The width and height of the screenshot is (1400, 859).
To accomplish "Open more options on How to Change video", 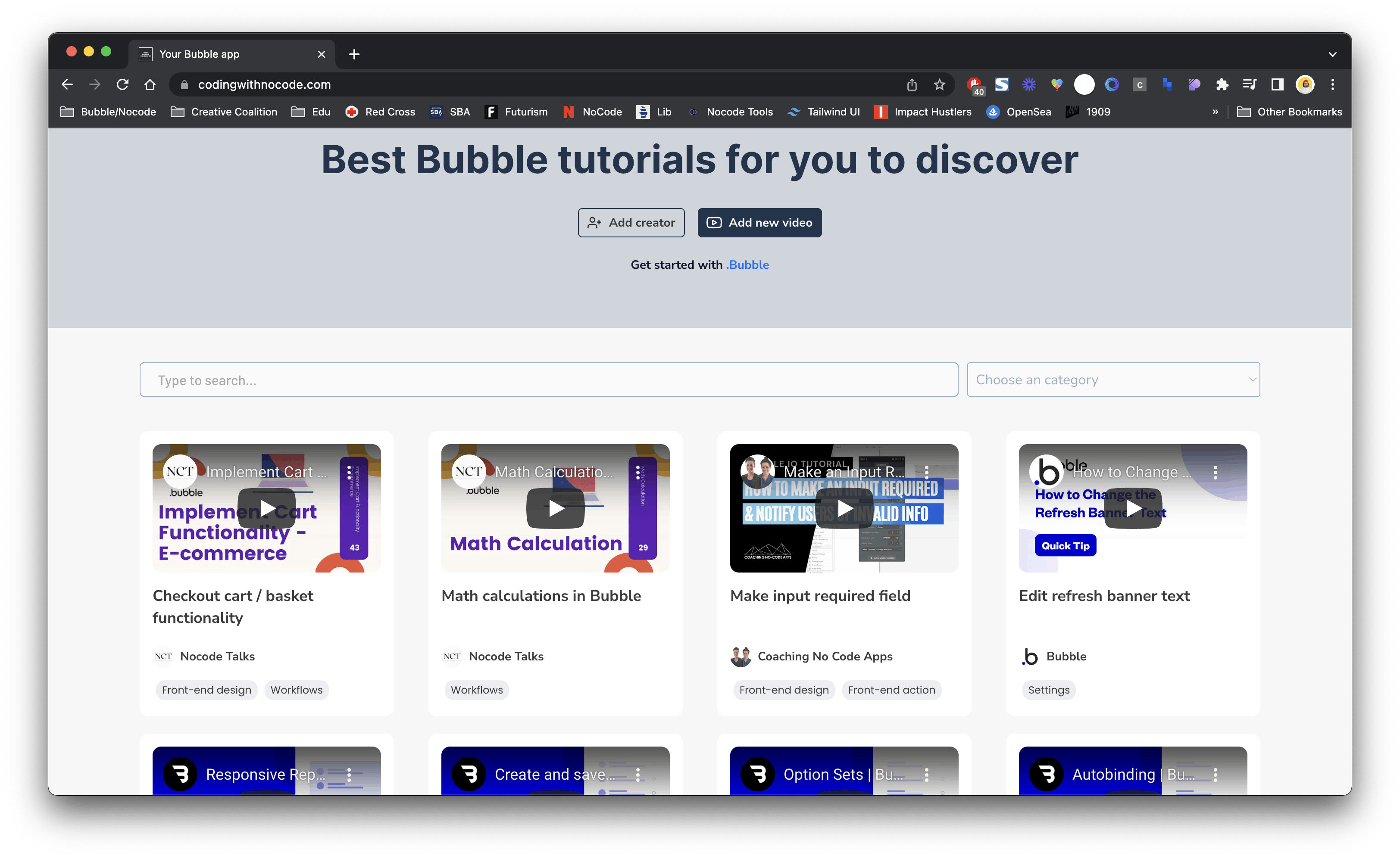I will point(1215,472).
